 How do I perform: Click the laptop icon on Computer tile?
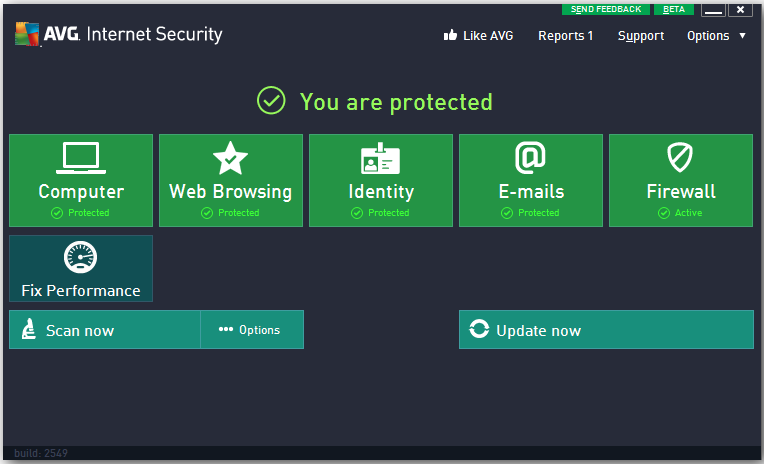tap(81, 158)
